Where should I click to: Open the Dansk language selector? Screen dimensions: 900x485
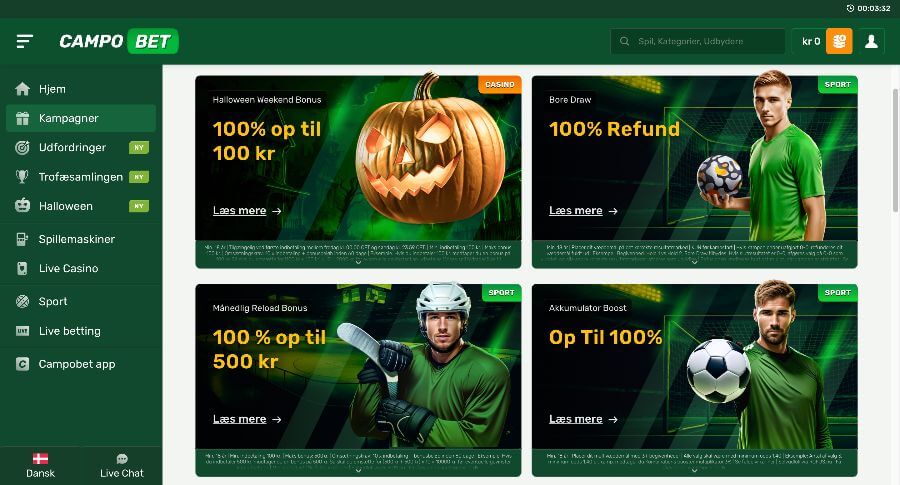coord(40,465)
